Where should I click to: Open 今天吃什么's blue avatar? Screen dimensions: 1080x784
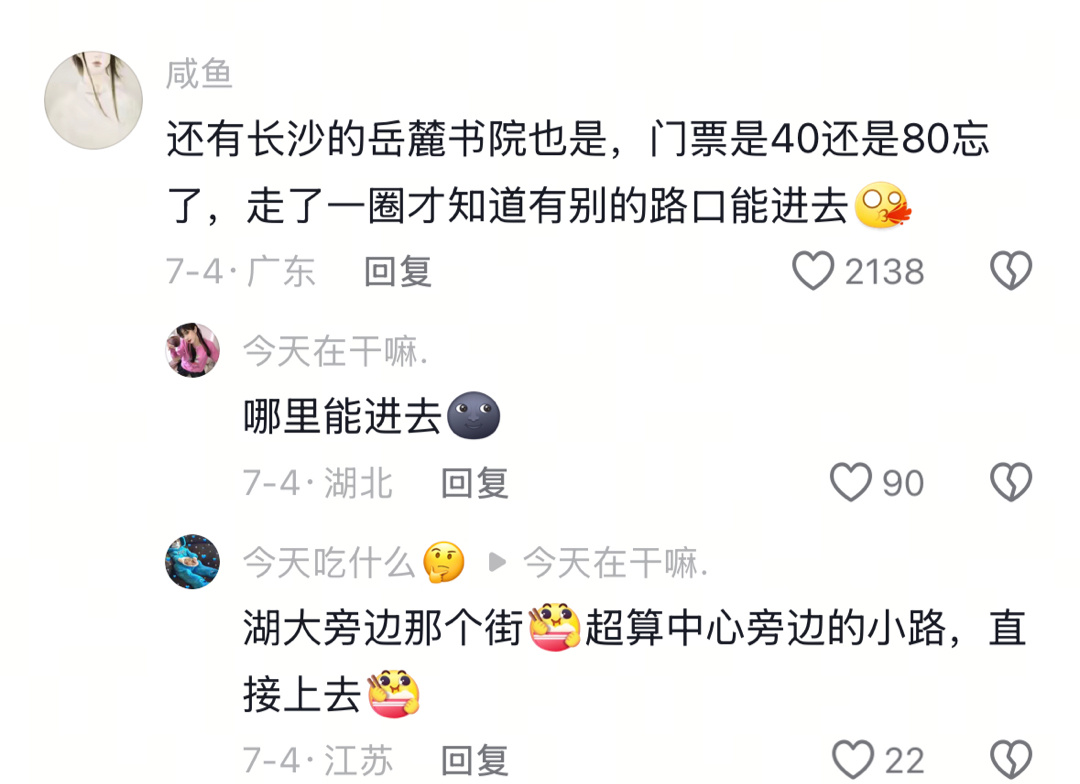tap(193, 561)
